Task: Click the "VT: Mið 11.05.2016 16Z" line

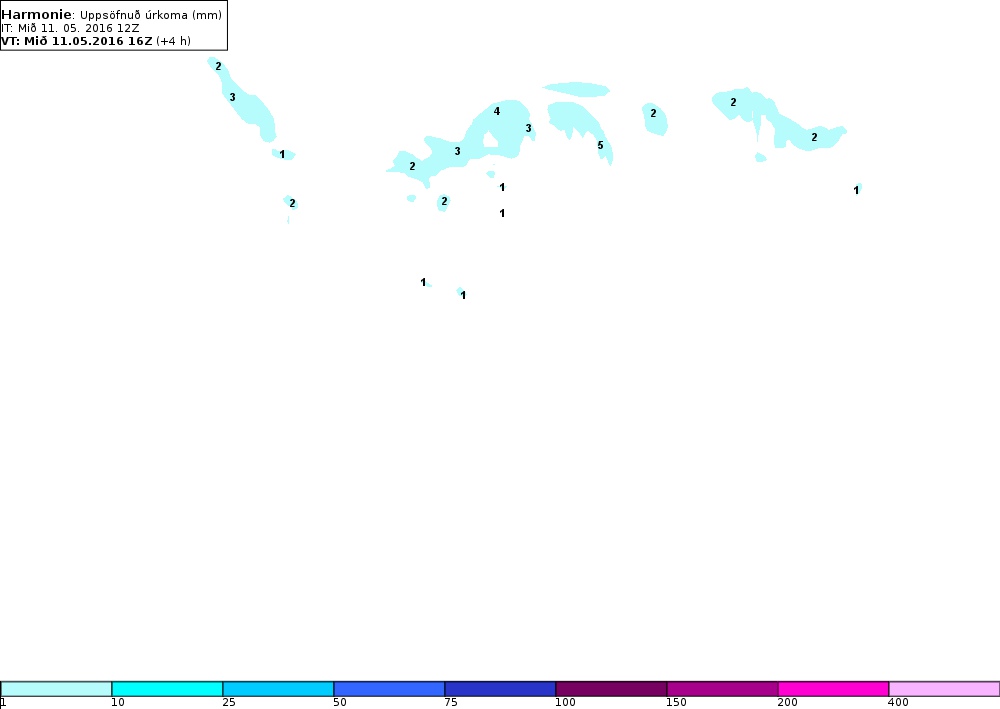Action: pyautogui.click(x=77, y=41)
